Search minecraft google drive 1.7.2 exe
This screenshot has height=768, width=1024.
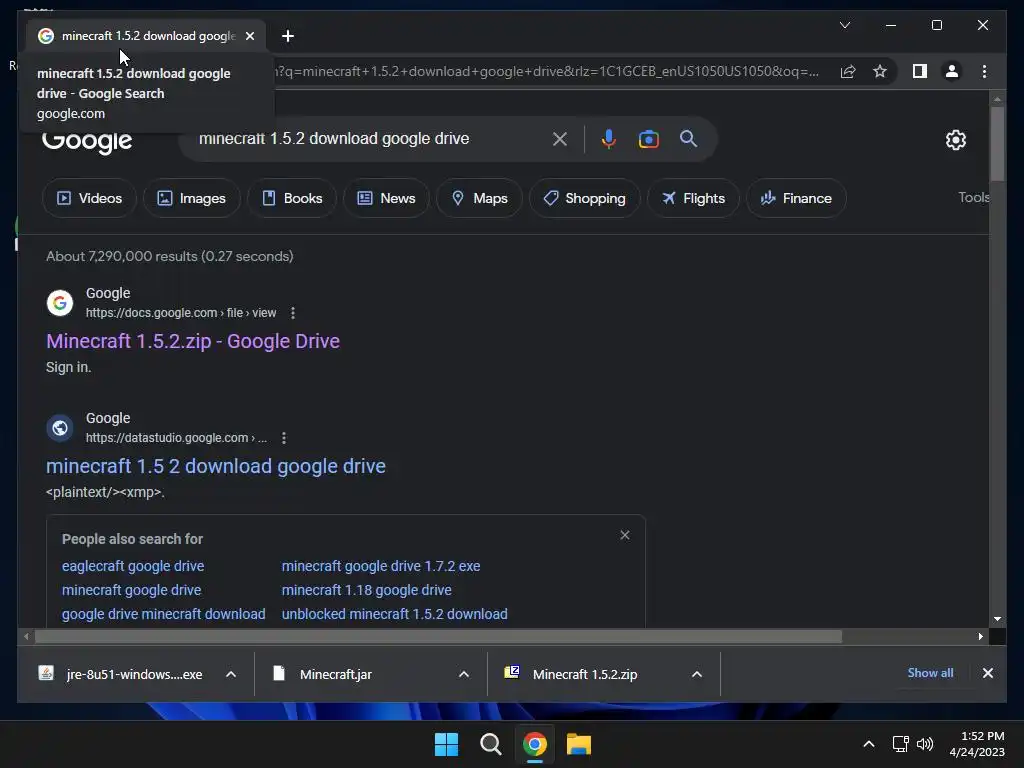point(381,566)
